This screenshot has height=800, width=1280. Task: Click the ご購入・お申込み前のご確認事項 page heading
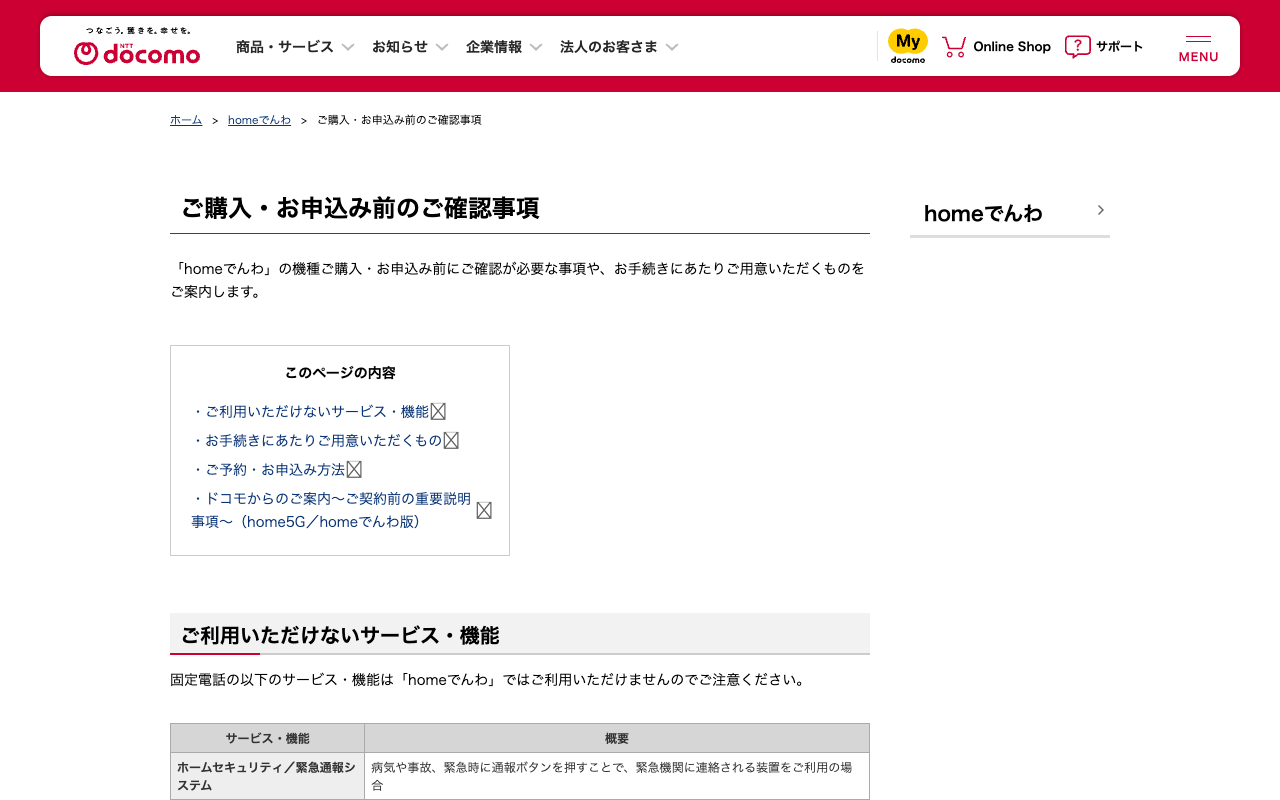[360, 208]
